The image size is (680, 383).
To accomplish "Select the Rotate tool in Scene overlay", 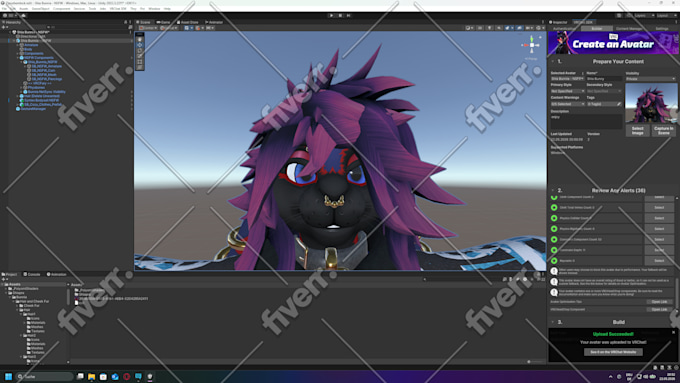I will 140,50.
